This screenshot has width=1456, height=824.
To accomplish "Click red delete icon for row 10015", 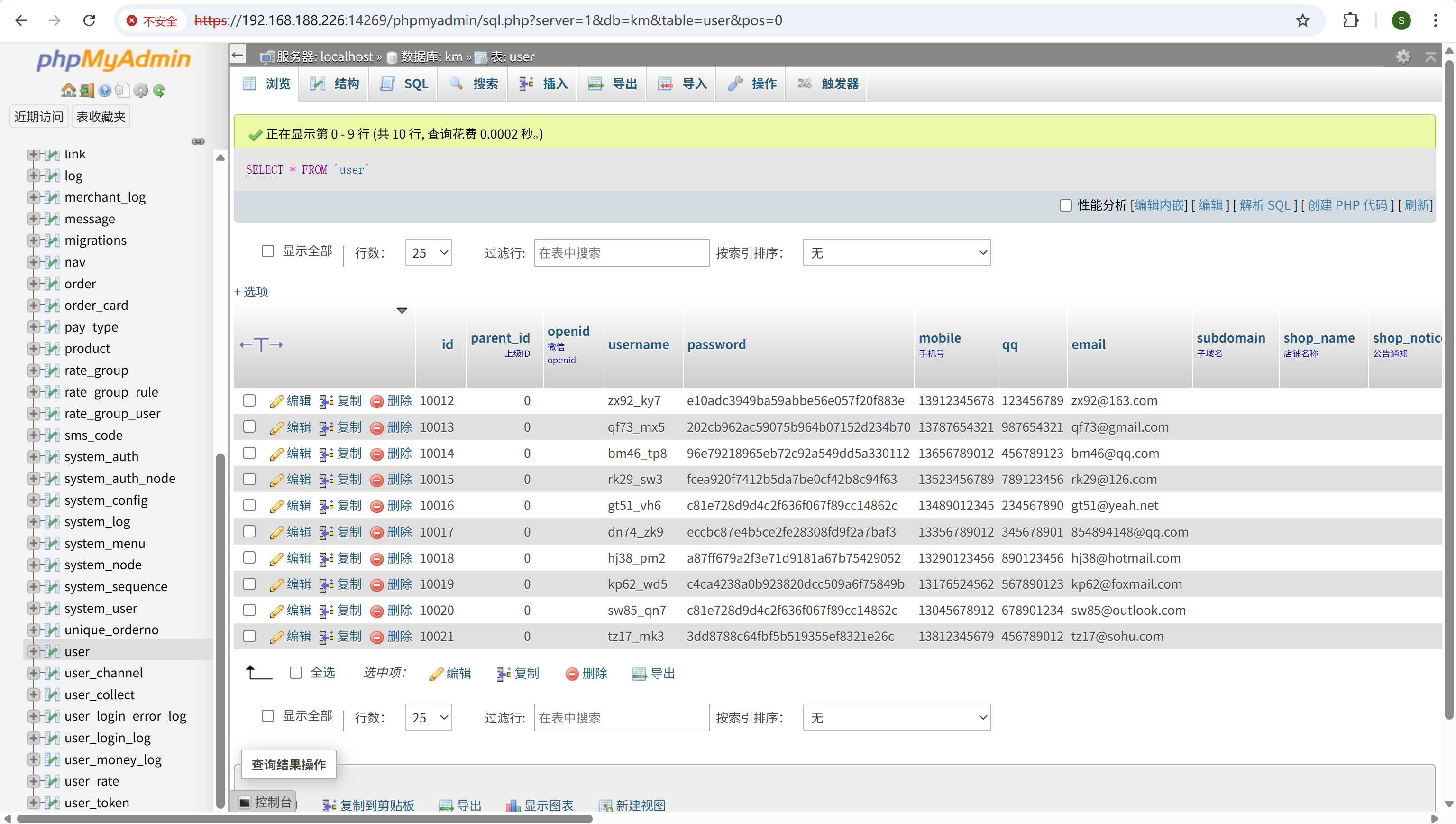I will [x=376, y=480].
